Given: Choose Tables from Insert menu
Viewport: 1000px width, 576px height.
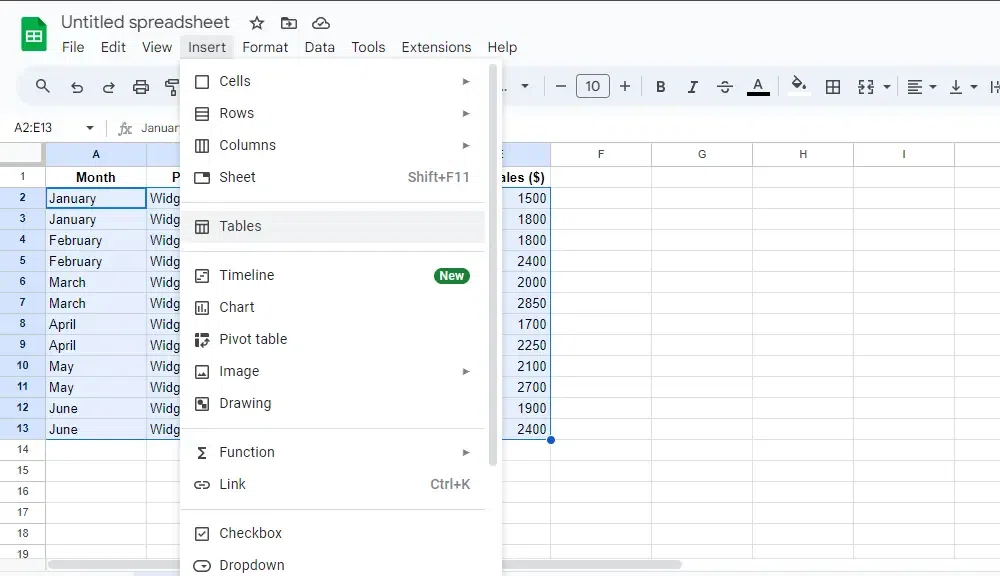Looking at the screenshot, I should [x=333, y=226].
